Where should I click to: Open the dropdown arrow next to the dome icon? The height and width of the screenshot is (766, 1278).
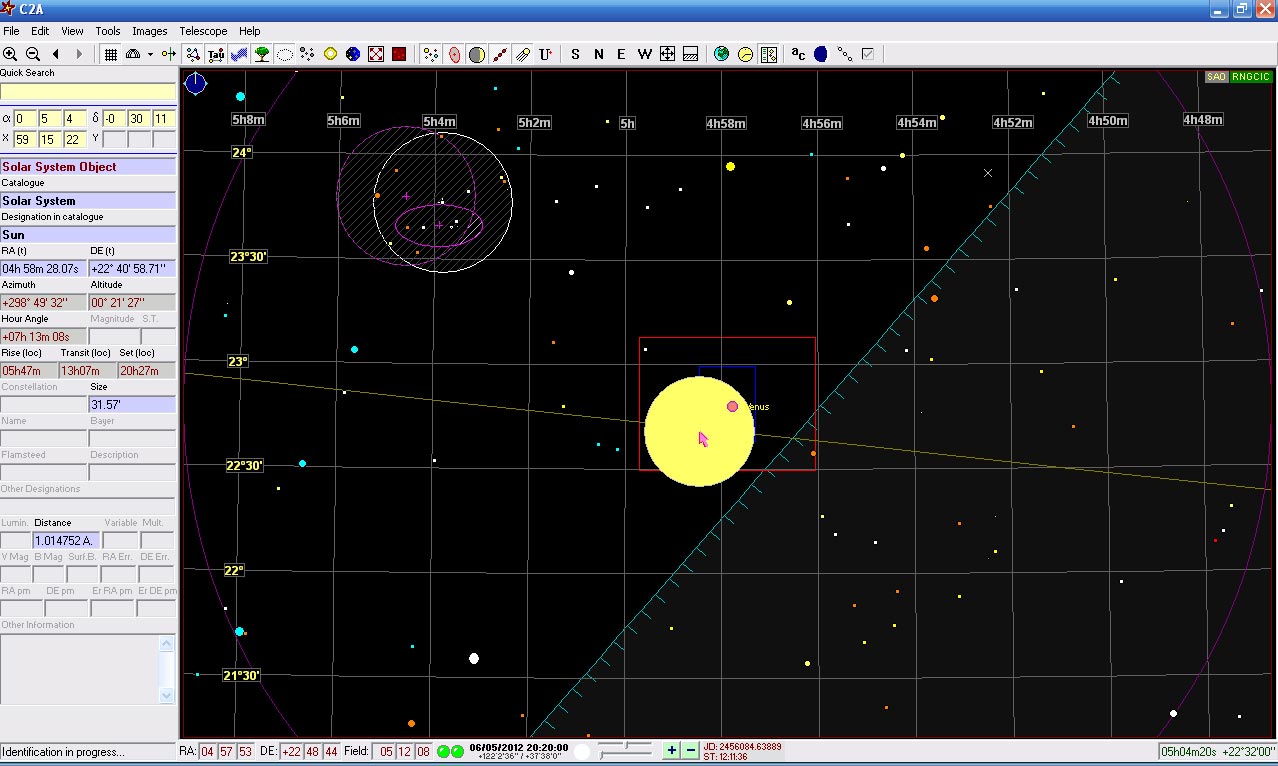(x=150, y=54)
